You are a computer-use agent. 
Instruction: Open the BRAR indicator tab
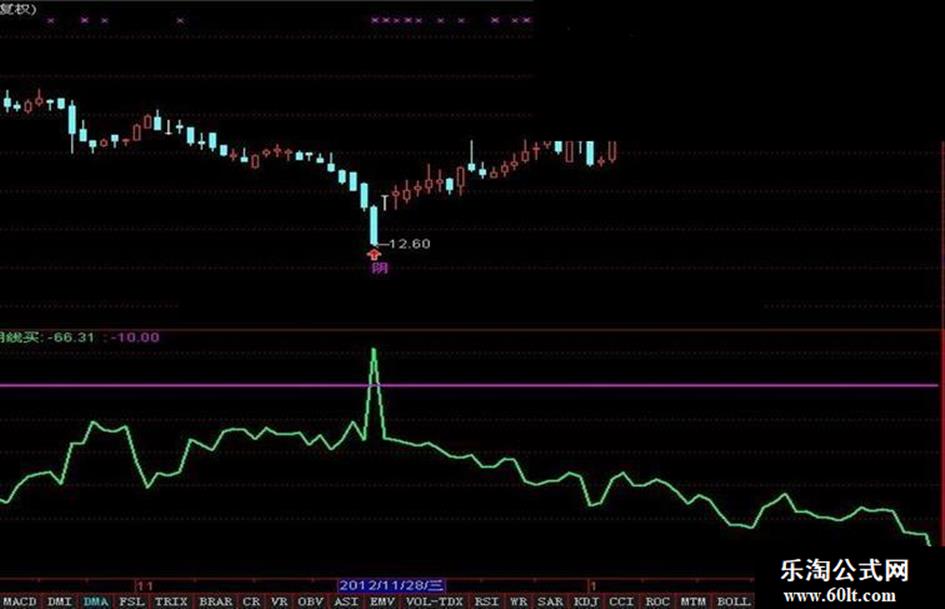point(216,601)
